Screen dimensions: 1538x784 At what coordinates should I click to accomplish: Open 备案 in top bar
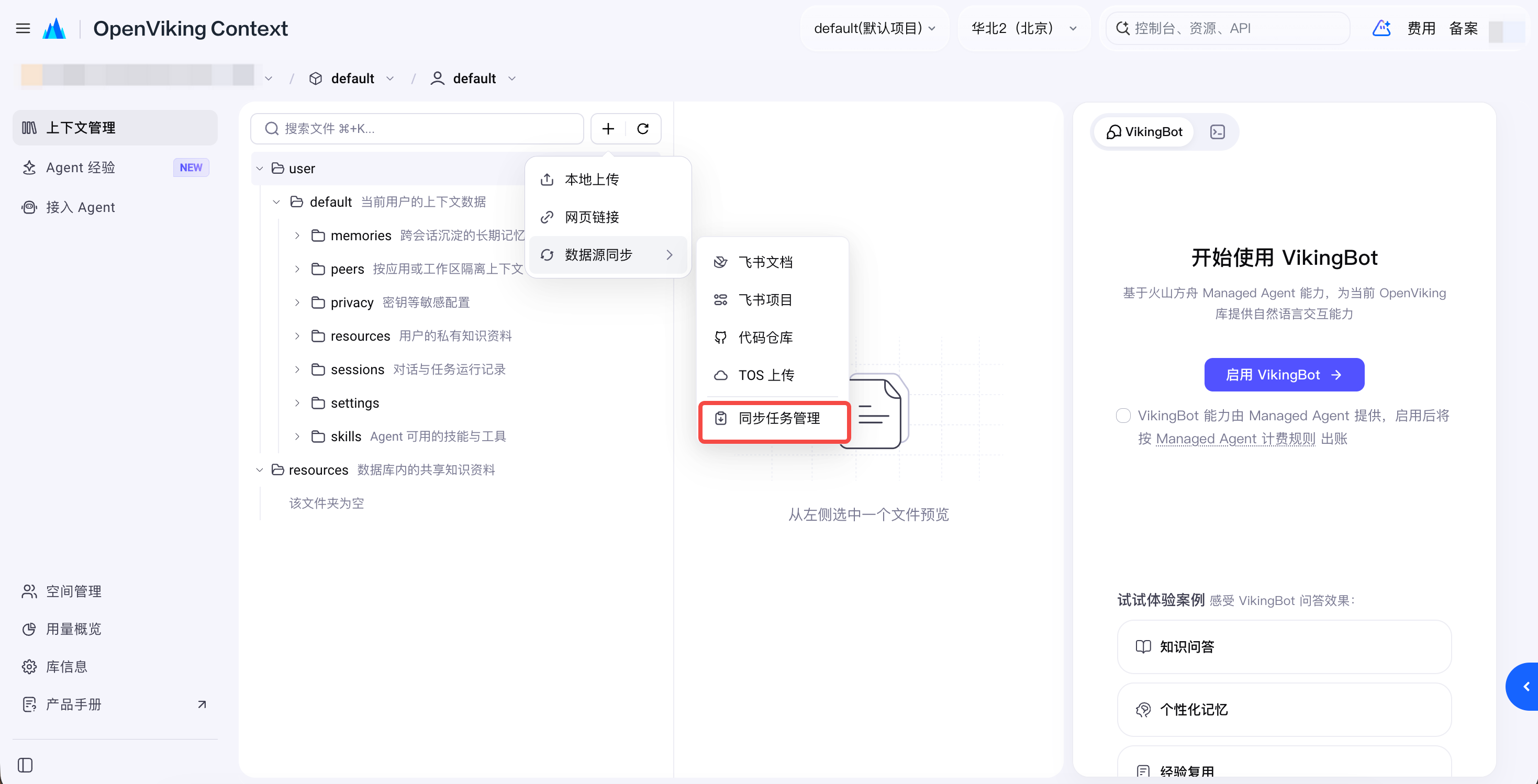[x=1463, y=28]
